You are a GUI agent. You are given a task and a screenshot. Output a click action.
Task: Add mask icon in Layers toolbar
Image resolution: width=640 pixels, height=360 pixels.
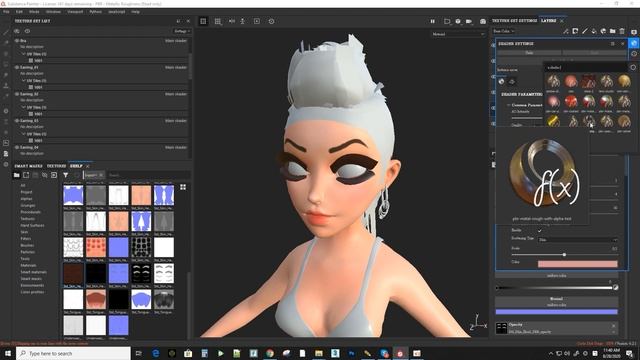575,31
